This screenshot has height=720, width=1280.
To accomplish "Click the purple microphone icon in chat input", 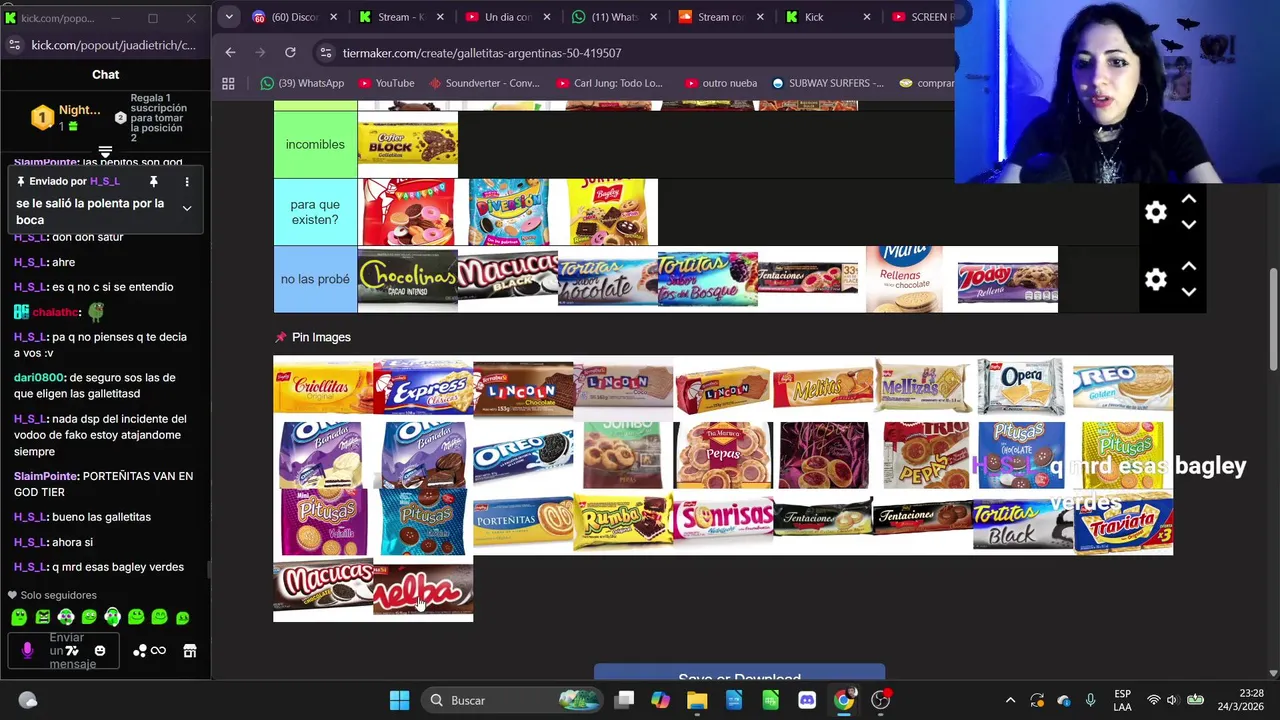I will 27,651.
